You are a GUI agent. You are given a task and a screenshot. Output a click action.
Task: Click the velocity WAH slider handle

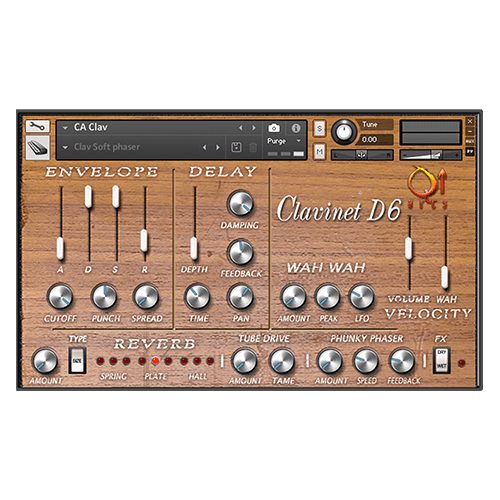point(445,277)
